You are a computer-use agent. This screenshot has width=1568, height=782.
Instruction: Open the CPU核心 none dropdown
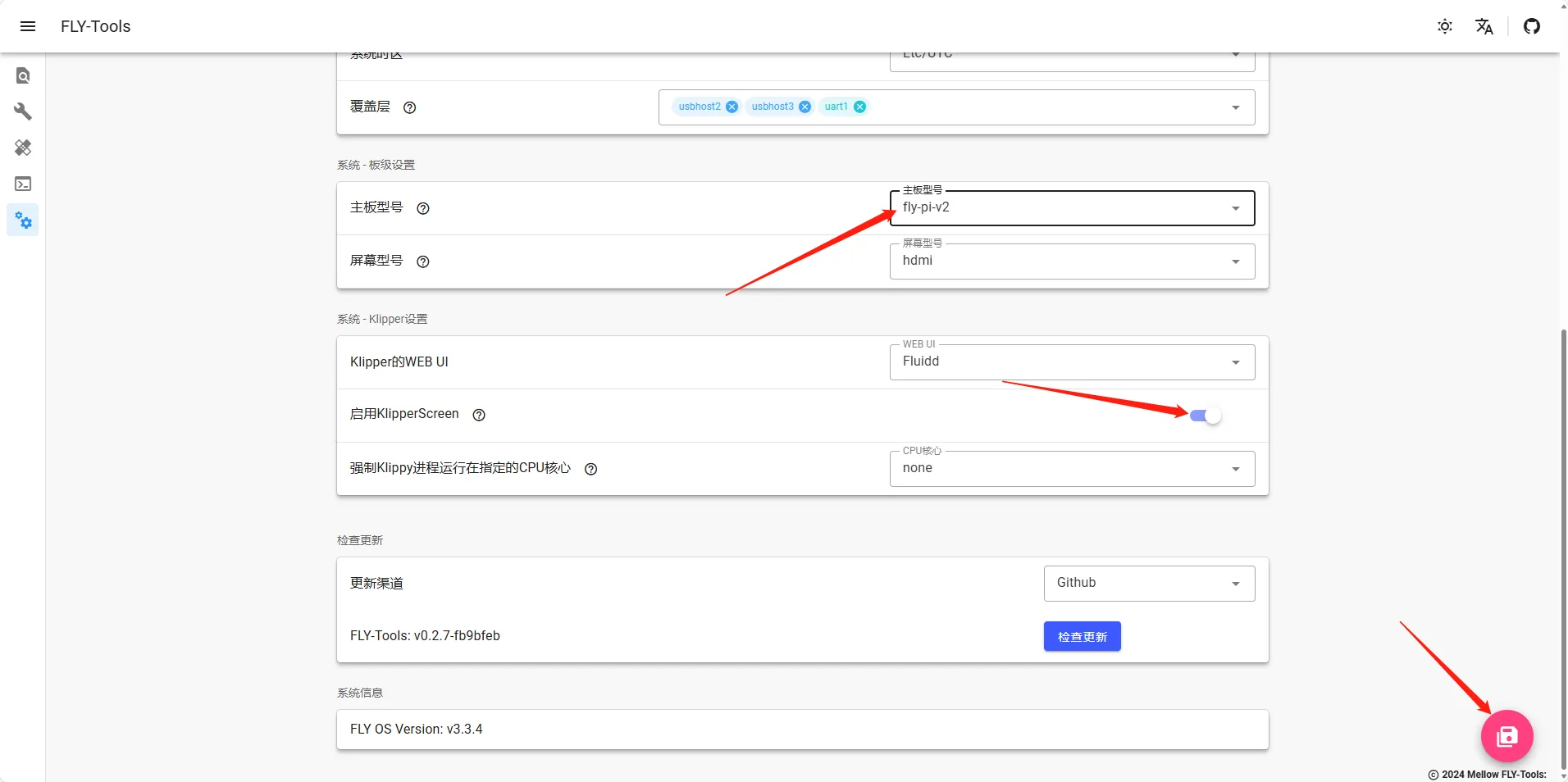point(1071,469)
